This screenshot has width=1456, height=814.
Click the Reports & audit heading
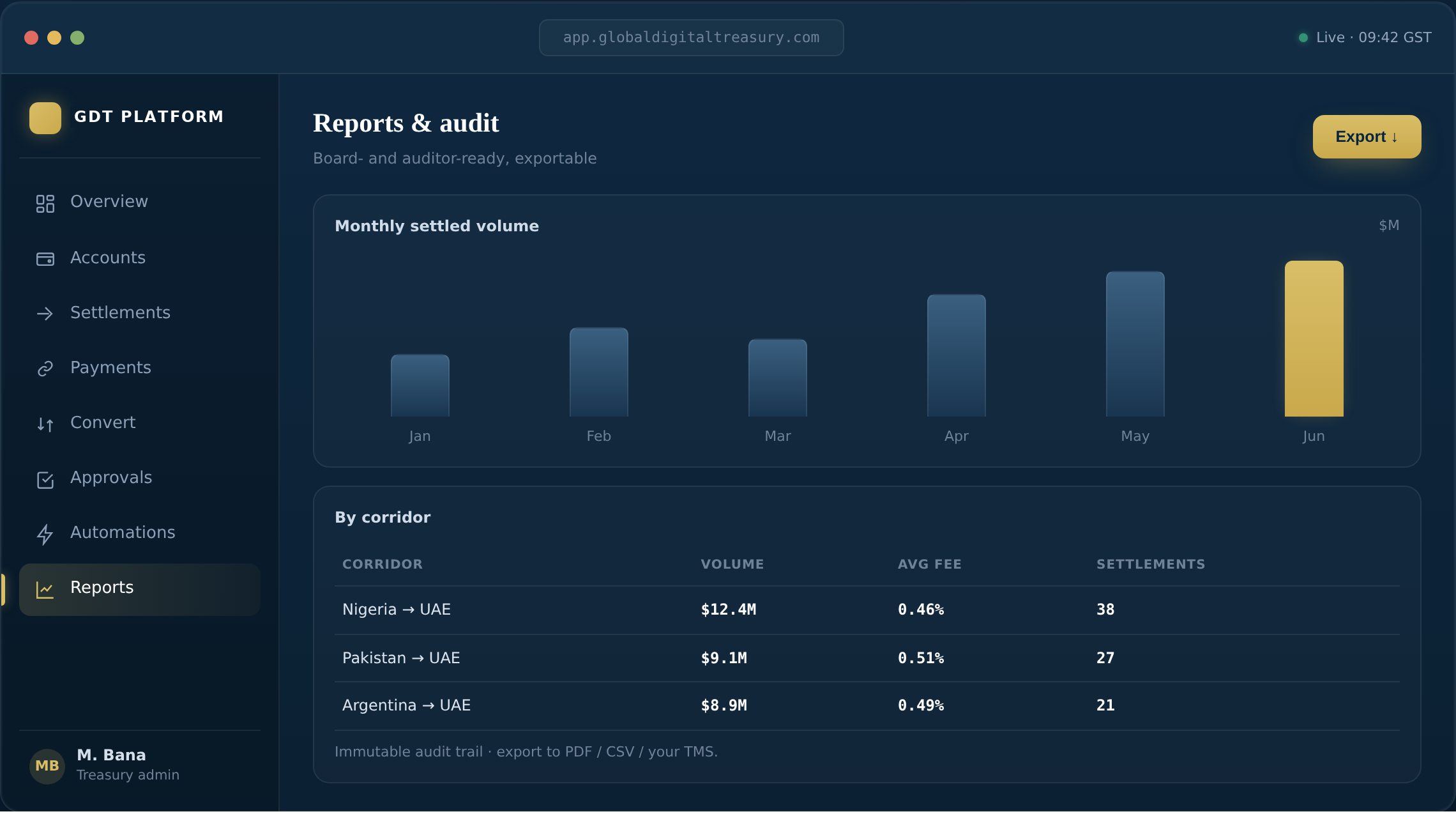point(406,123)
